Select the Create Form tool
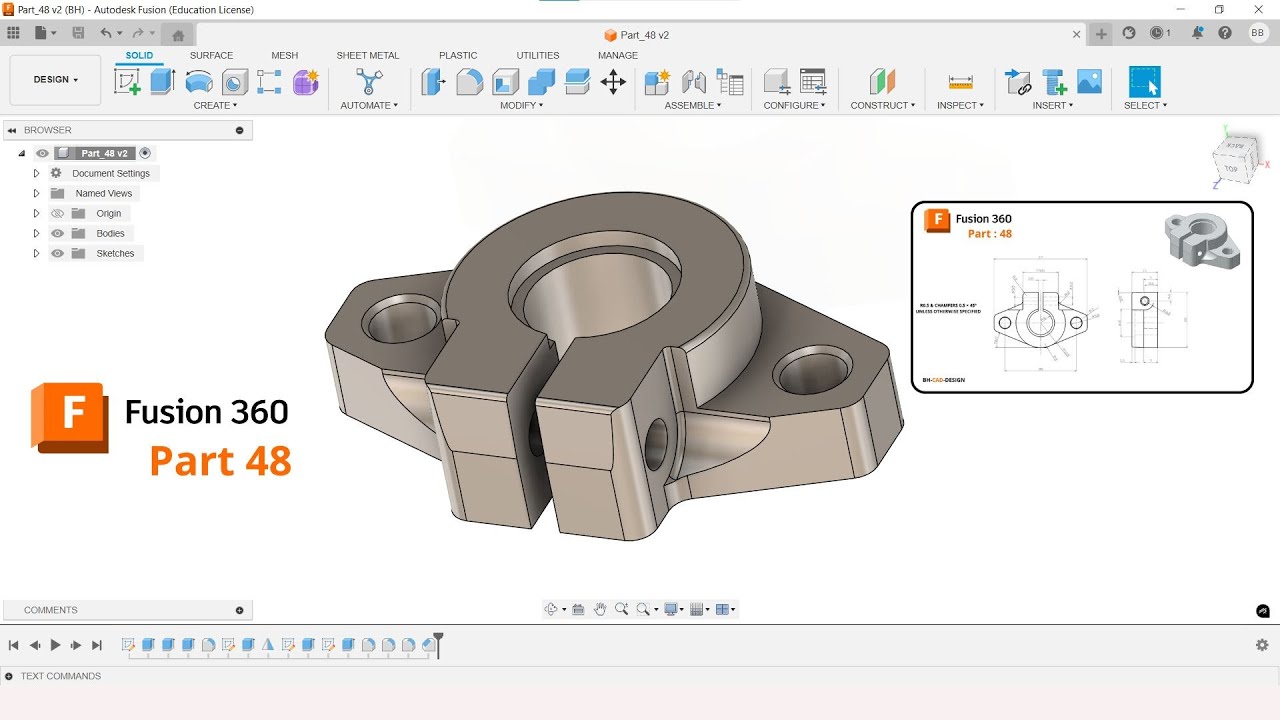Viewport: 1280px width, 720px height. 305,82
